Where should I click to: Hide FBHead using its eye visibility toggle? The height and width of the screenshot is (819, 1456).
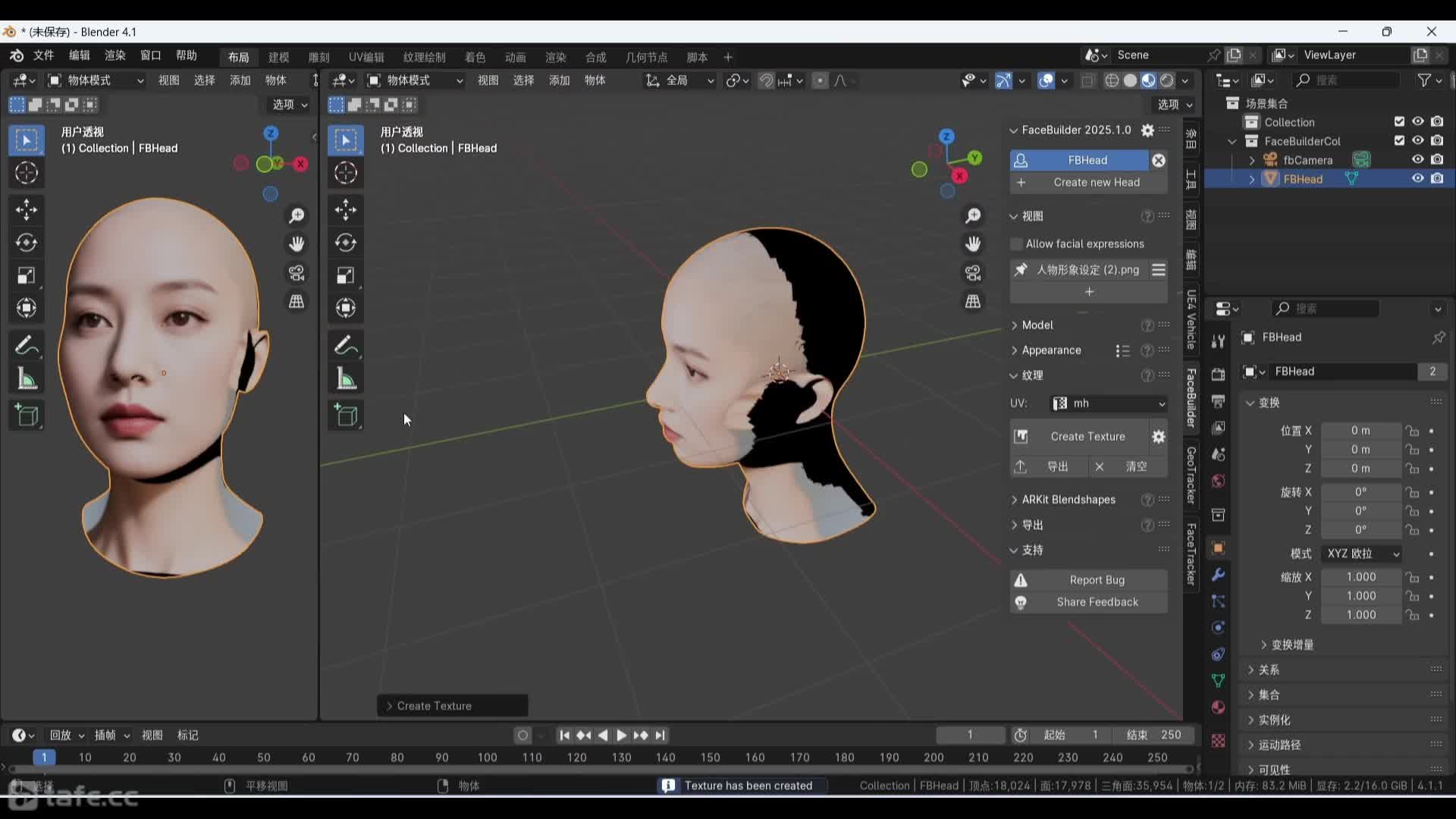pyautogui.click(x=1417, y=178)
